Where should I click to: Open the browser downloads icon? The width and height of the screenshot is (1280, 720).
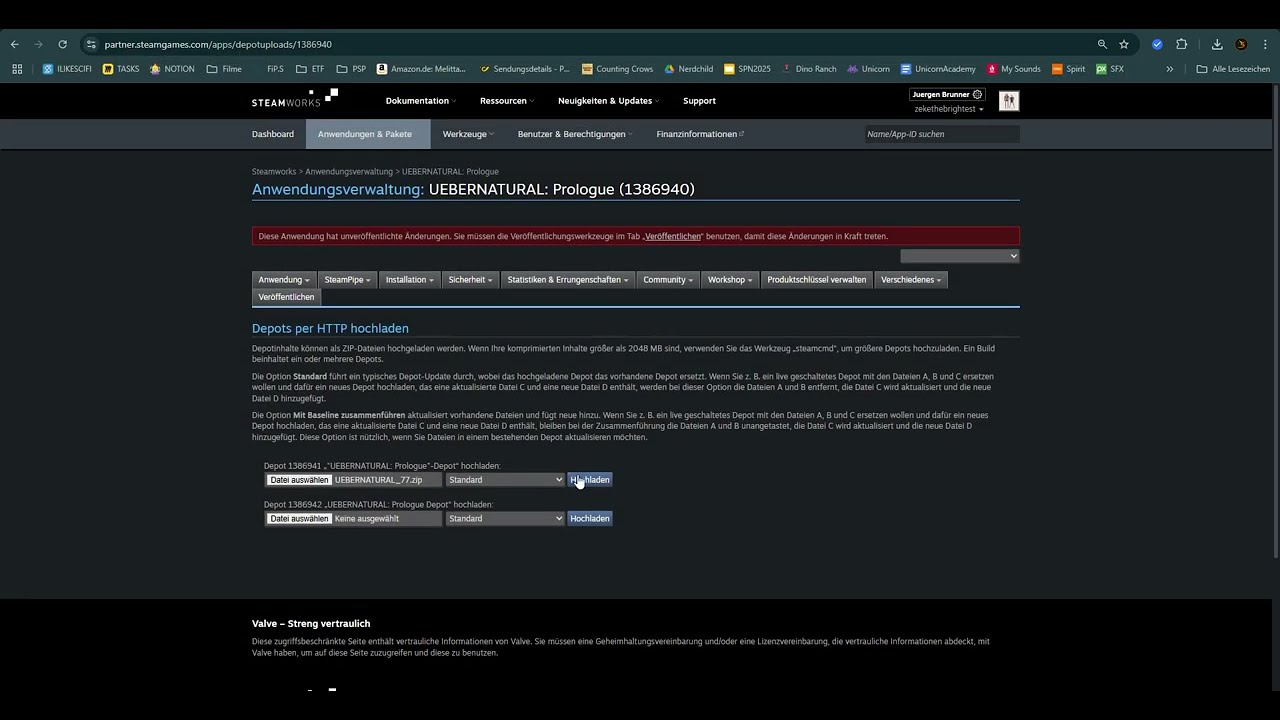[x=1217, y=44]
